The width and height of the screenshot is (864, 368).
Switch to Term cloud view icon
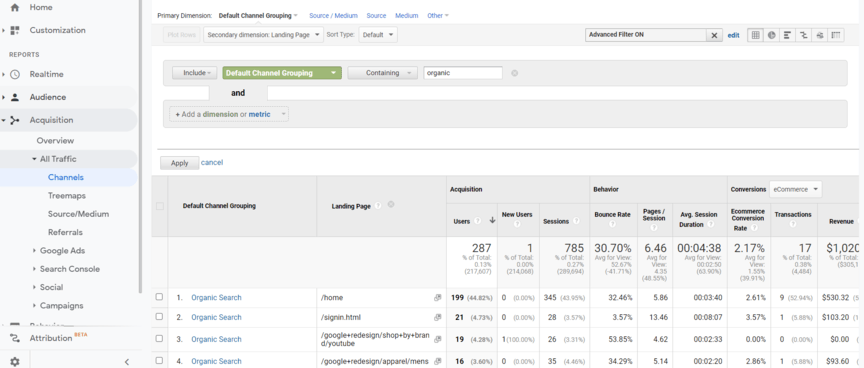[x=820, y=35]
